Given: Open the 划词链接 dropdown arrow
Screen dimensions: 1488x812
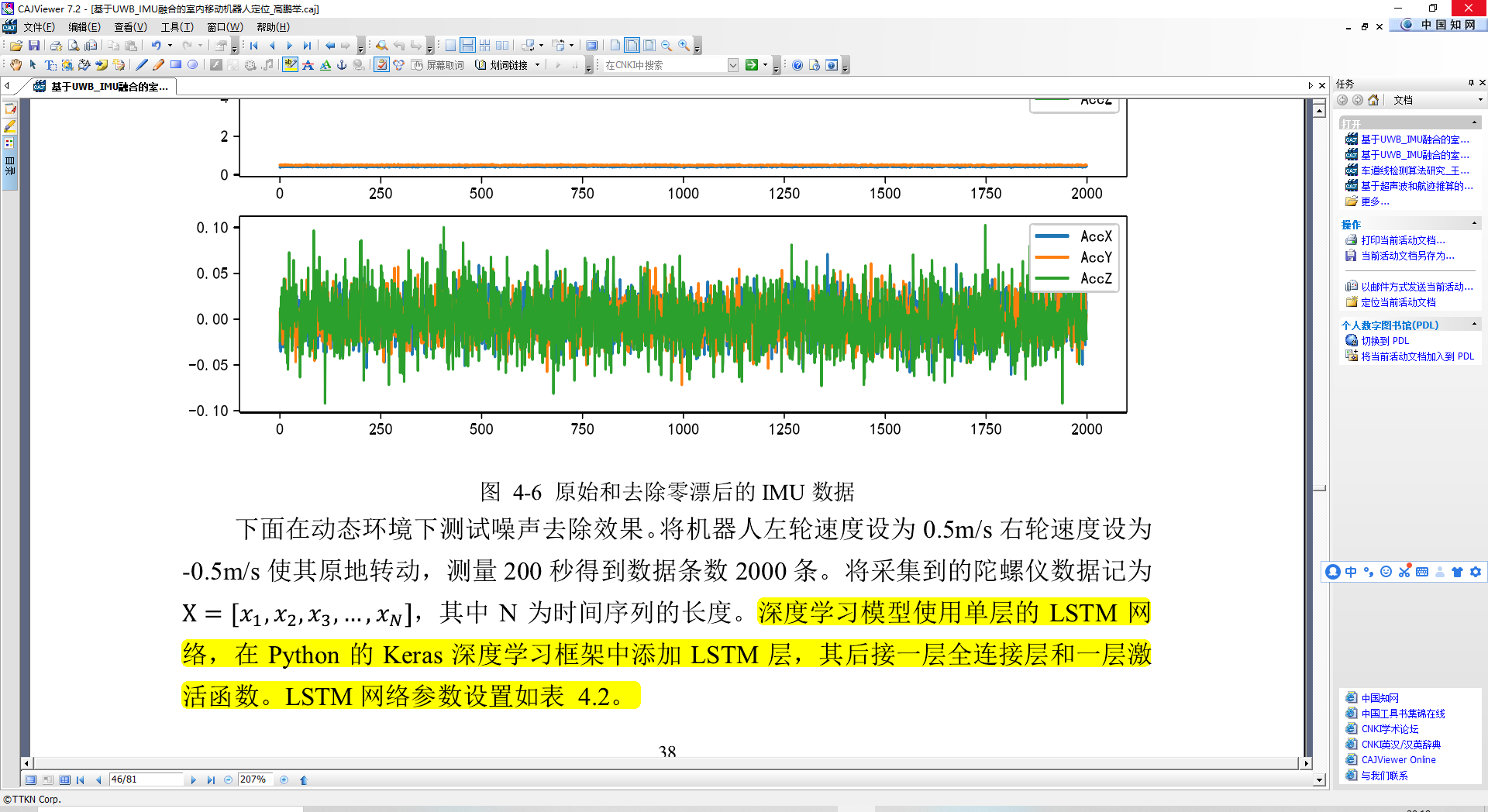Looking at the screenshot, I should (x=537, y=64).
